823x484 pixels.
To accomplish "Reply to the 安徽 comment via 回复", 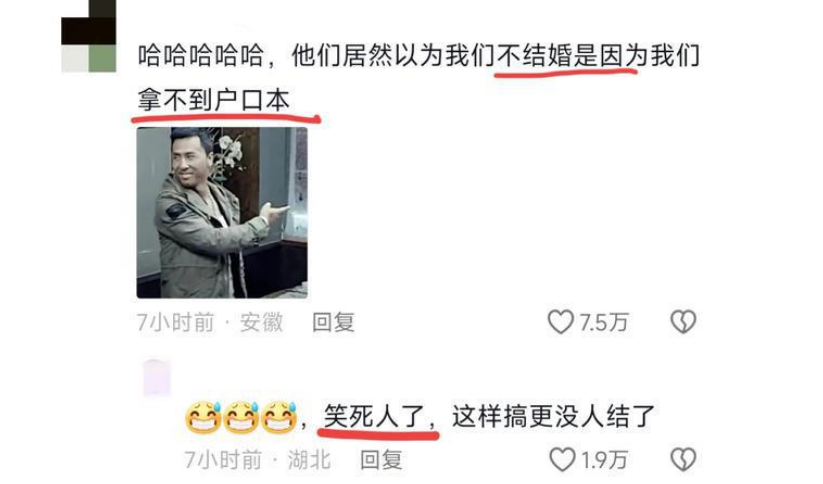I will pyautogui.click(x=333, y=322).
